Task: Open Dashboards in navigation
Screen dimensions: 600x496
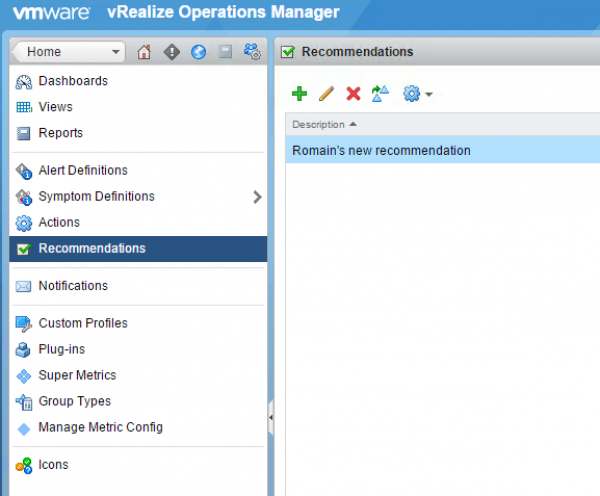Action: [x=73, y=81]
